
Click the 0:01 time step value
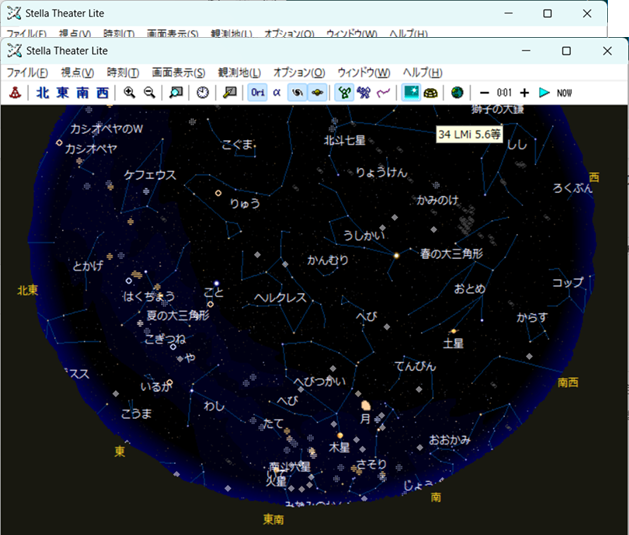coord(504,93)
